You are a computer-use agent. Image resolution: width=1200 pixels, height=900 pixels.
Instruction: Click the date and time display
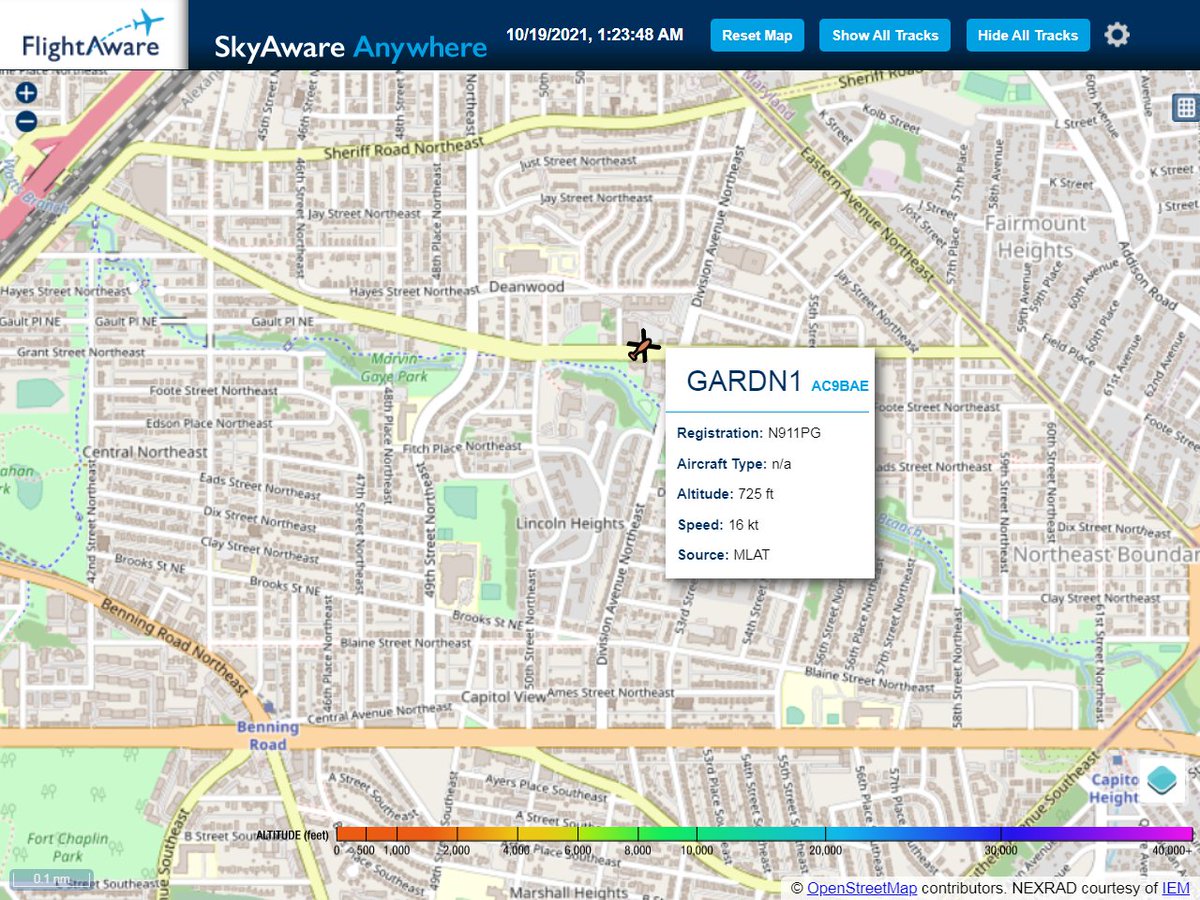click(595, 35)
